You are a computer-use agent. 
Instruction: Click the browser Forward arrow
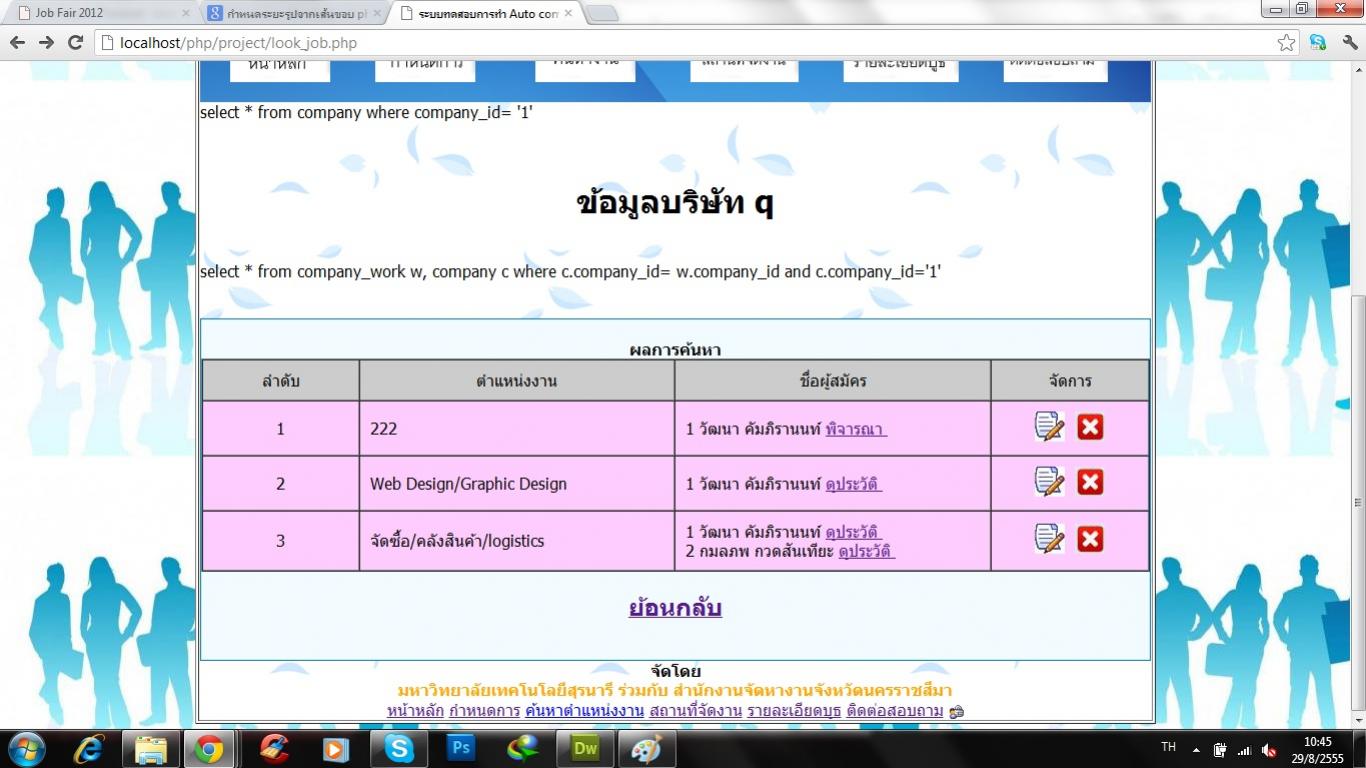(x=46, y=42)
